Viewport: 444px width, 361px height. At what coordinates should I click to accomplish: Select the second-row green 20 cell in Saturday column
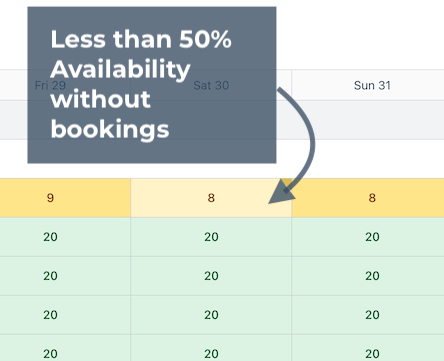(211, 276)
